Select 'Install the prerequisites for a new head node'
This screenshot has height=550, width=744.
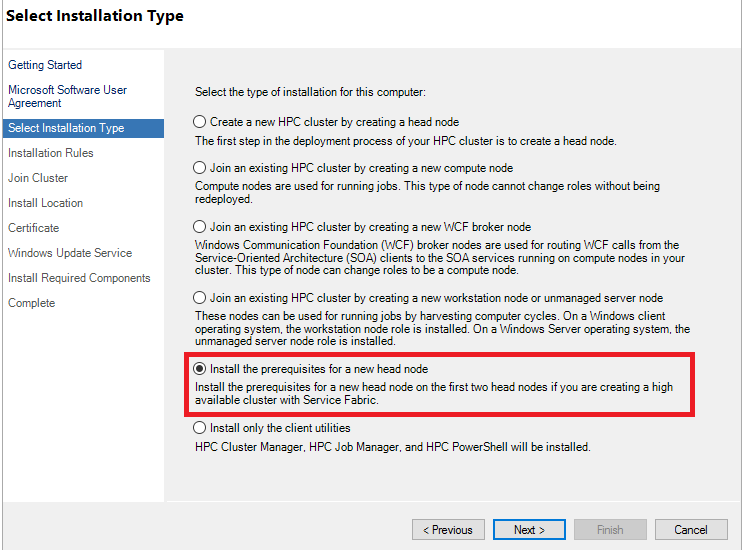click(200, 369)
